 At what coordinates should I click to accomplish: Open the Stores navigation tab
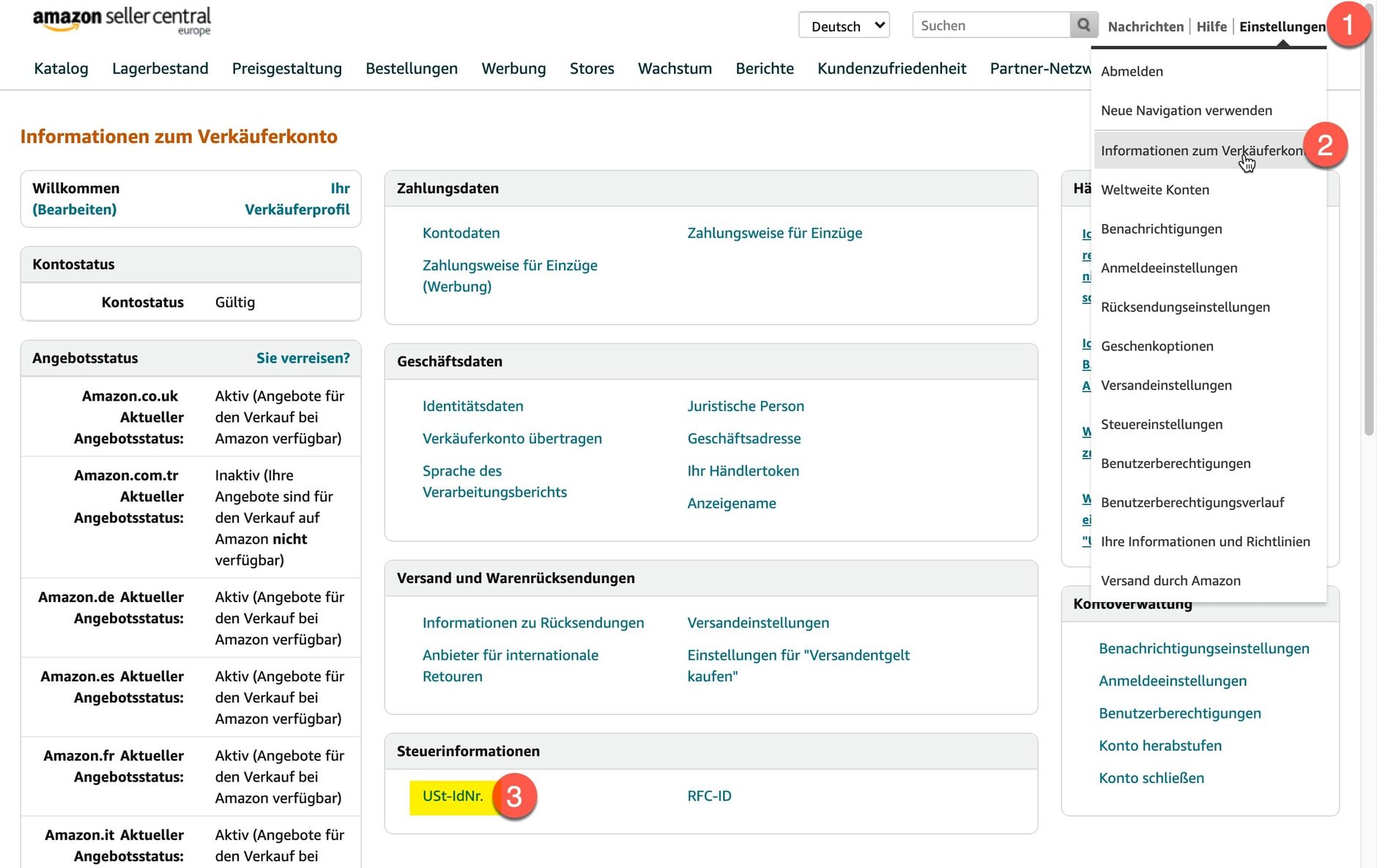(592, 68)
